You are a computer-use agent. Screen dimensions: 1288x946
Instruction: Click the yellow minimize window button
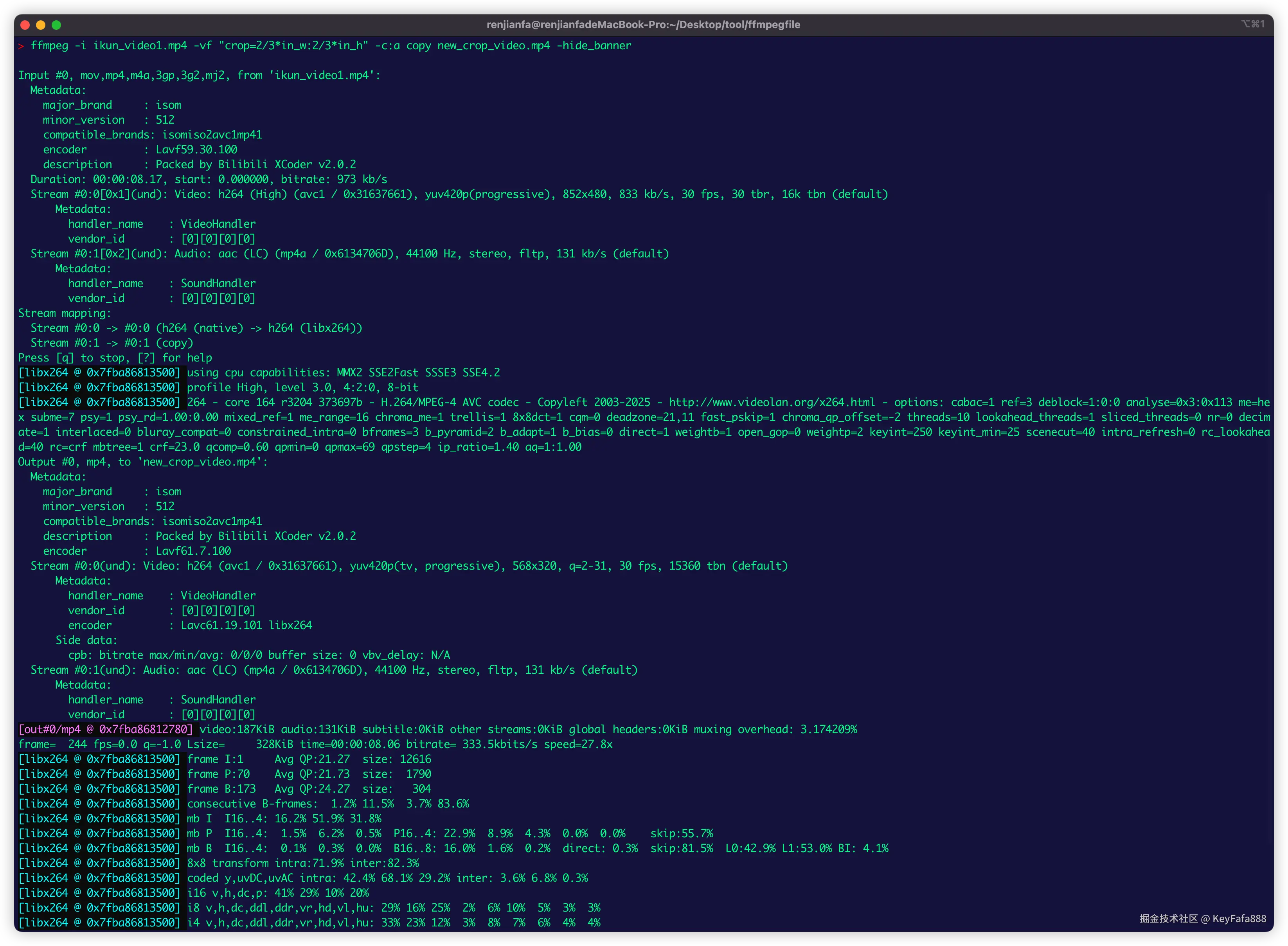click(41, 25)
